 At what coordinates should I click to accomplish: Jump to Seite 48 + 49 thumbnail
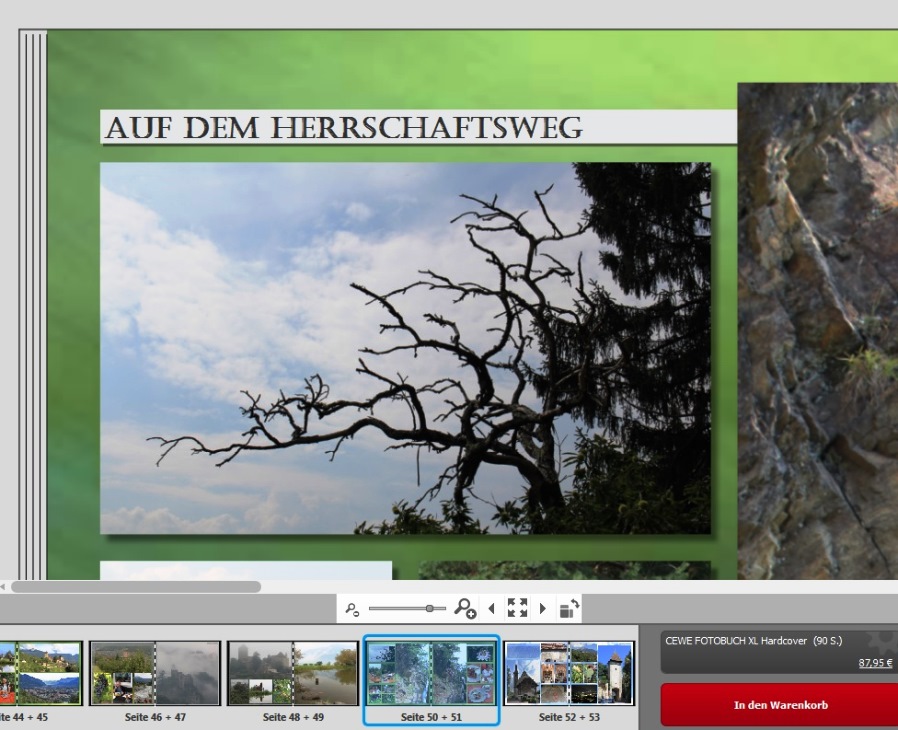point(293,674)
